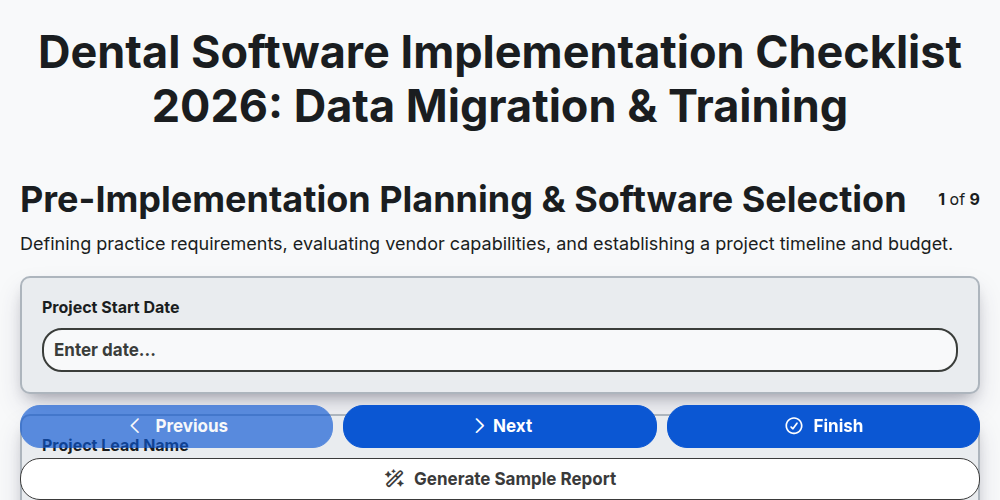This screenshot has height=500, width=1000.
Task: Focus the Project Start Date field
Action: pyautogui.click(x=499, y=350)
